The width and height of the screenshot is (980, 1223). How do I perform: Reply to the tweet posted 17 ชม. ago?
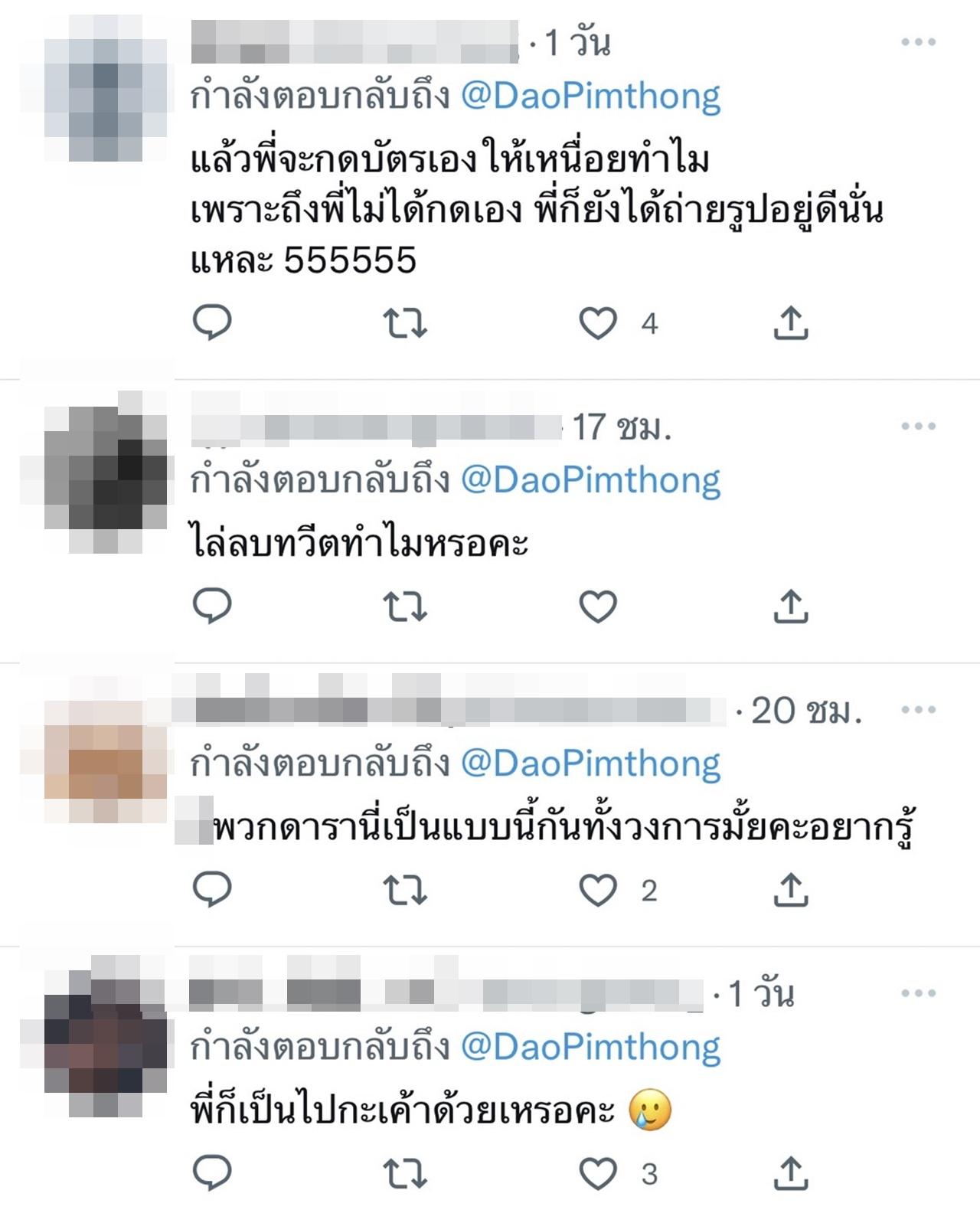click(212, 607)
